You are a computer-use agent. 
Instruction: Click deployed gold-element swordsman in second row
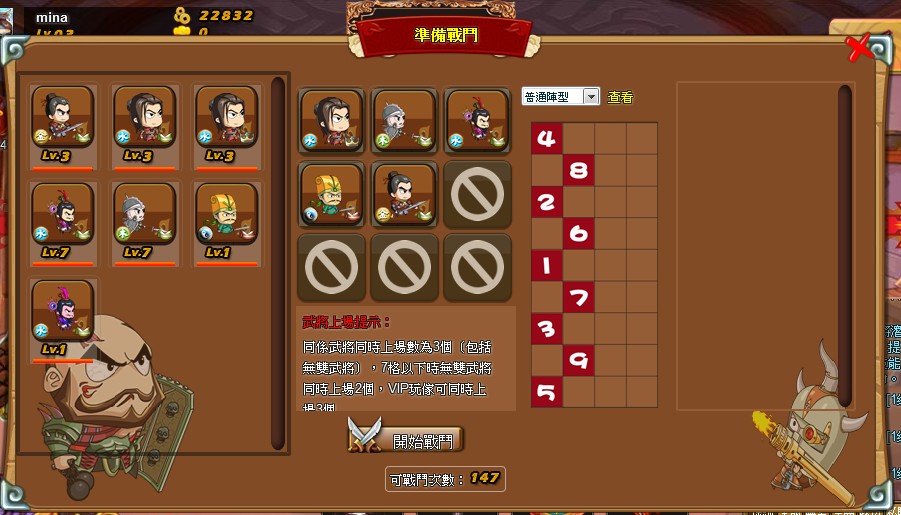(x=404, y=195)
